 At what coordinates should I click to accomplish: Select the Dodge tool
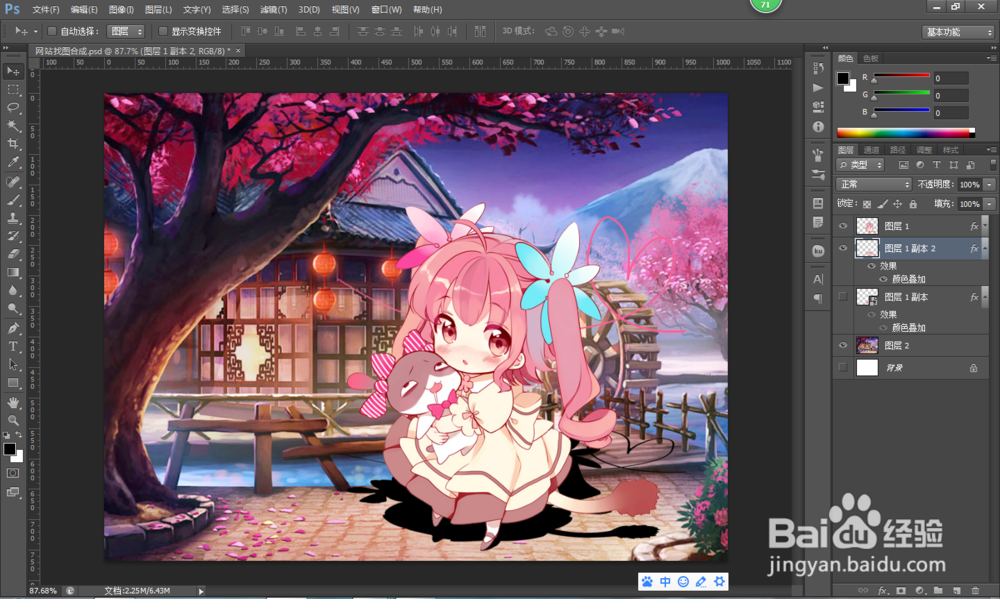[x=13, y=309]
